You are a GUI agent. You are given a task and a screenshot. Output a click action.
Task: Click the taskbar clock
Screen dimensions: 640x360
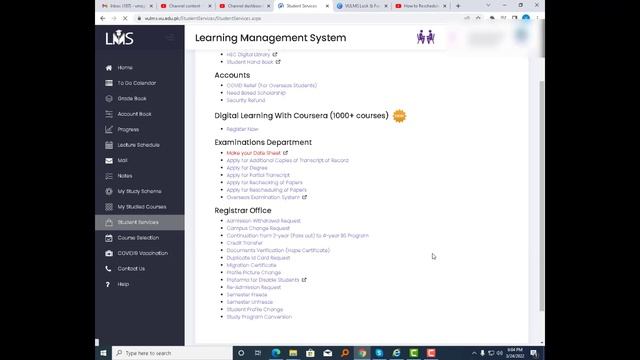coord(515,353)
